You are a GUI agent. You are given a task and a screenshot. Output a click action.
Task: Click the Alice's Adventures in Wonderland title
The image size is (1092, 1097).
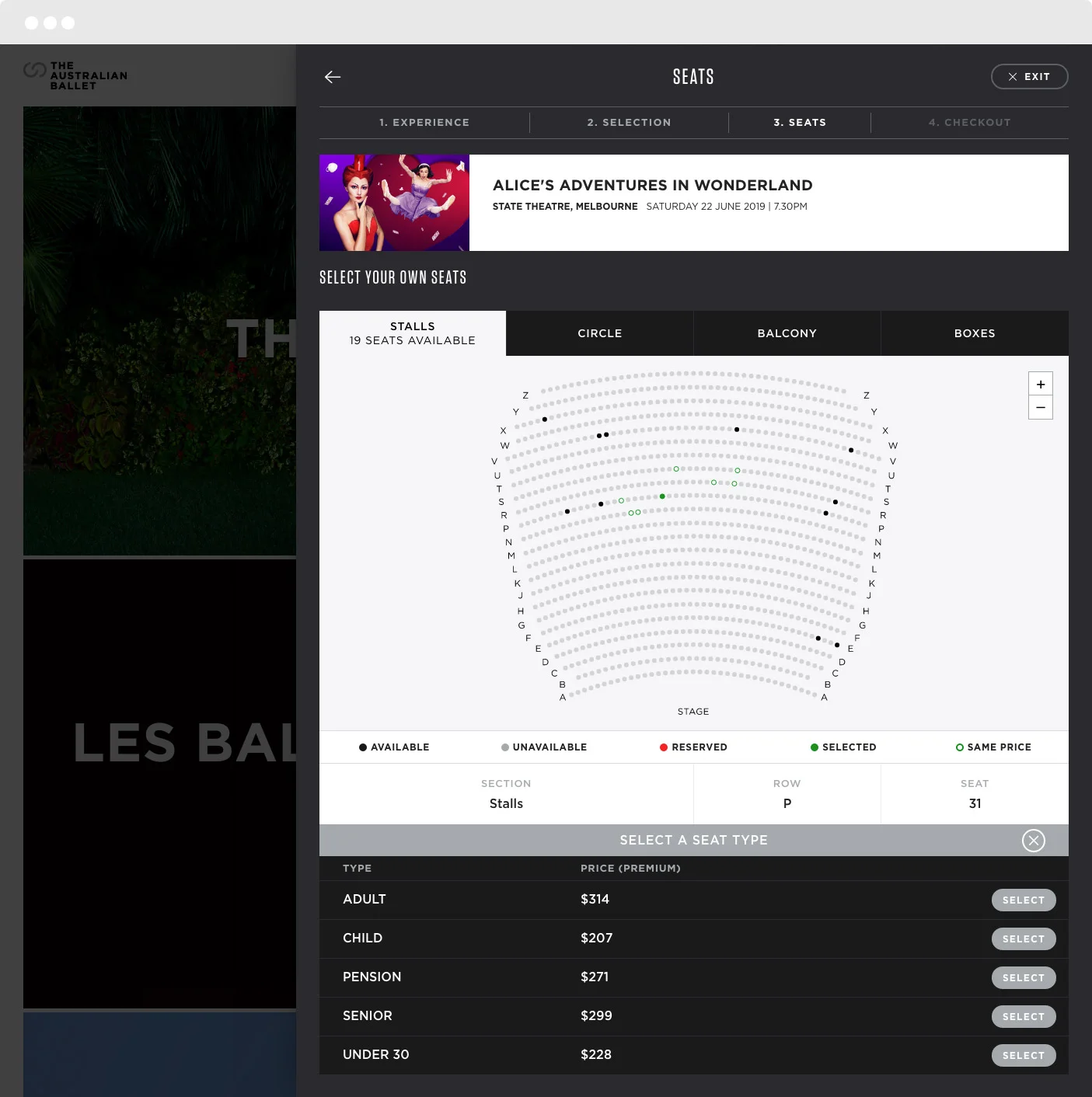653,185
